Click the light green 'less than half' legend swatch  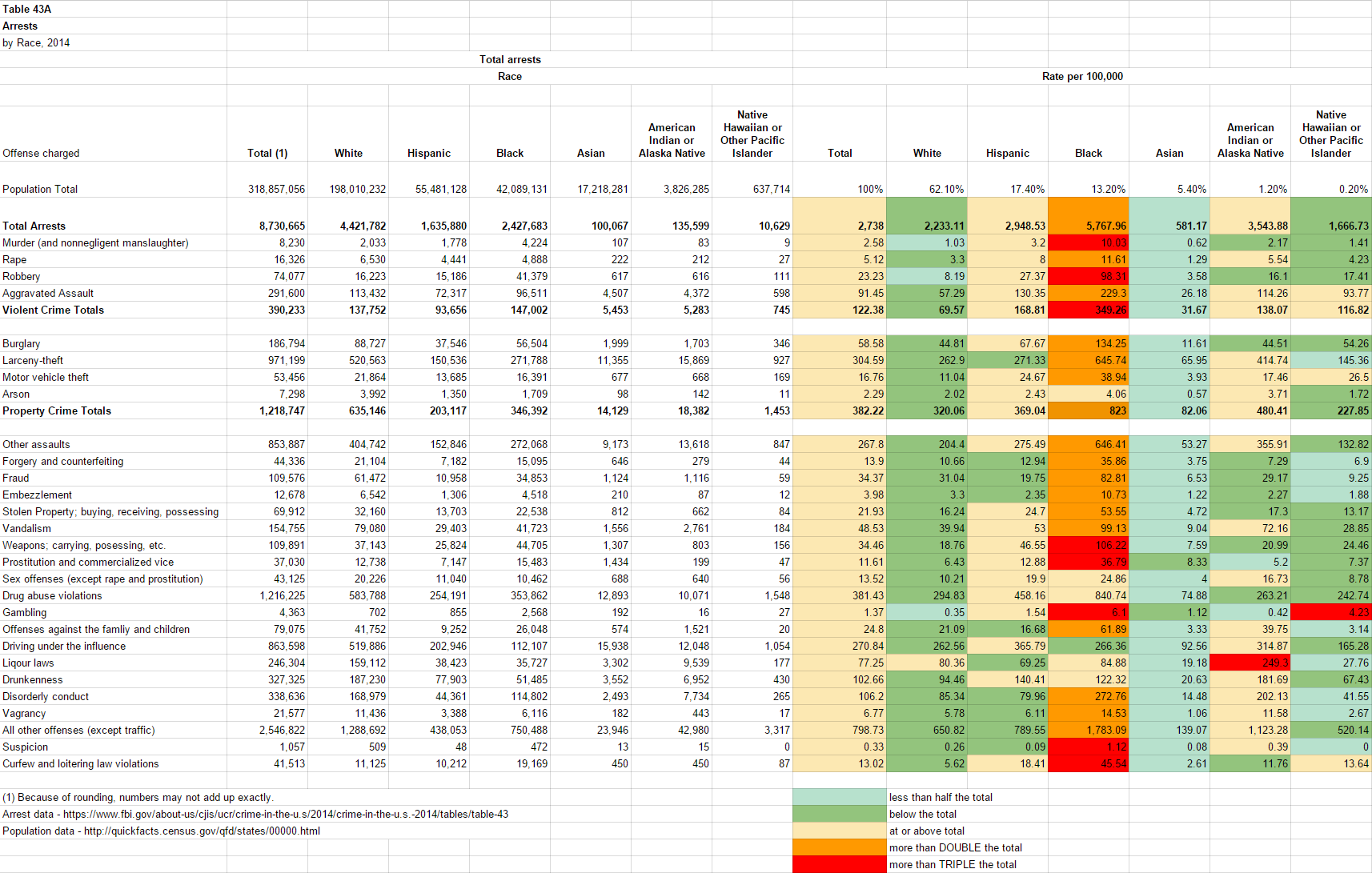tap(840, 797)
